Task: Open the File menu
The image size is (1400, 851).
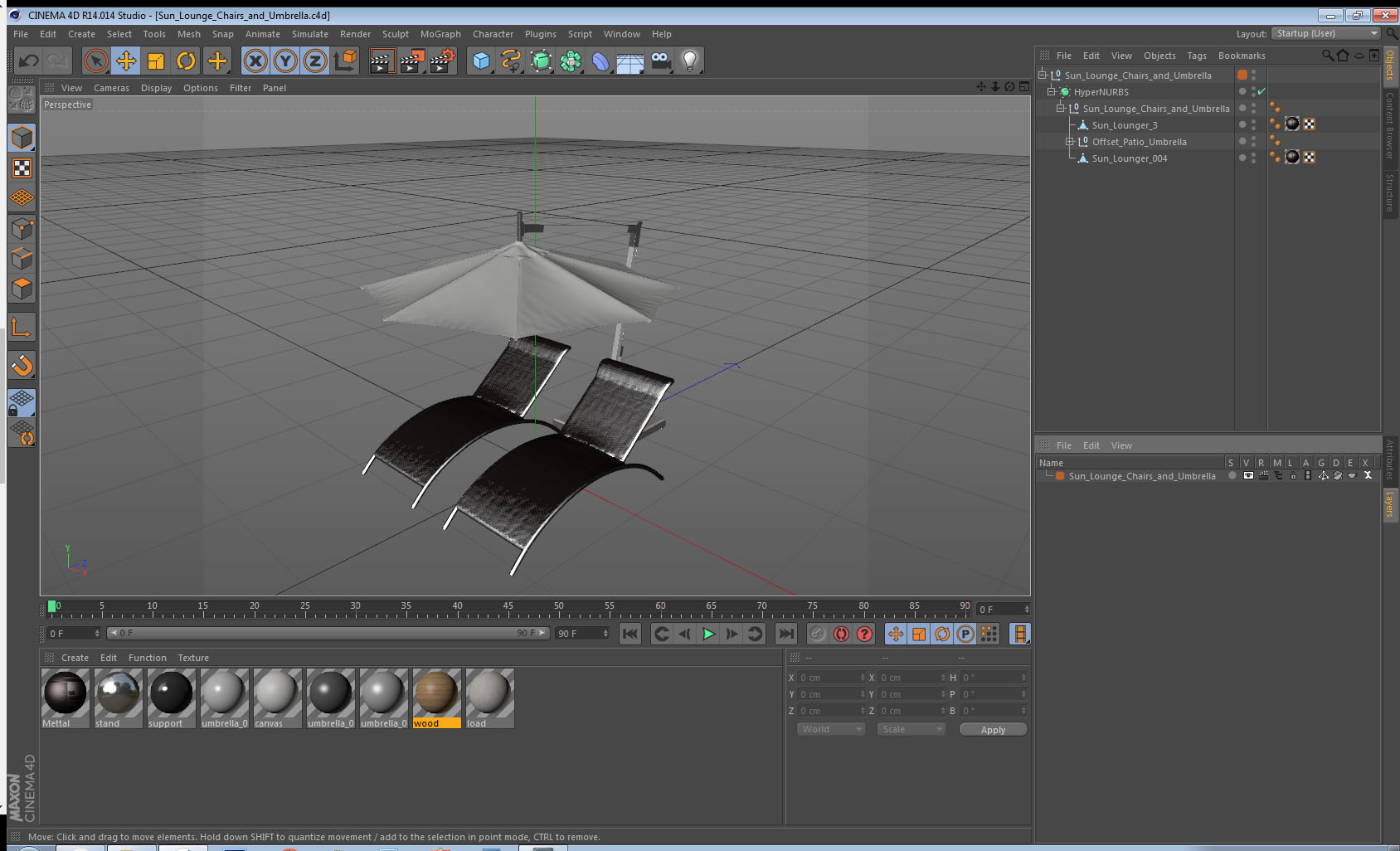Action: pyautogui.click(x=21, y=34)
